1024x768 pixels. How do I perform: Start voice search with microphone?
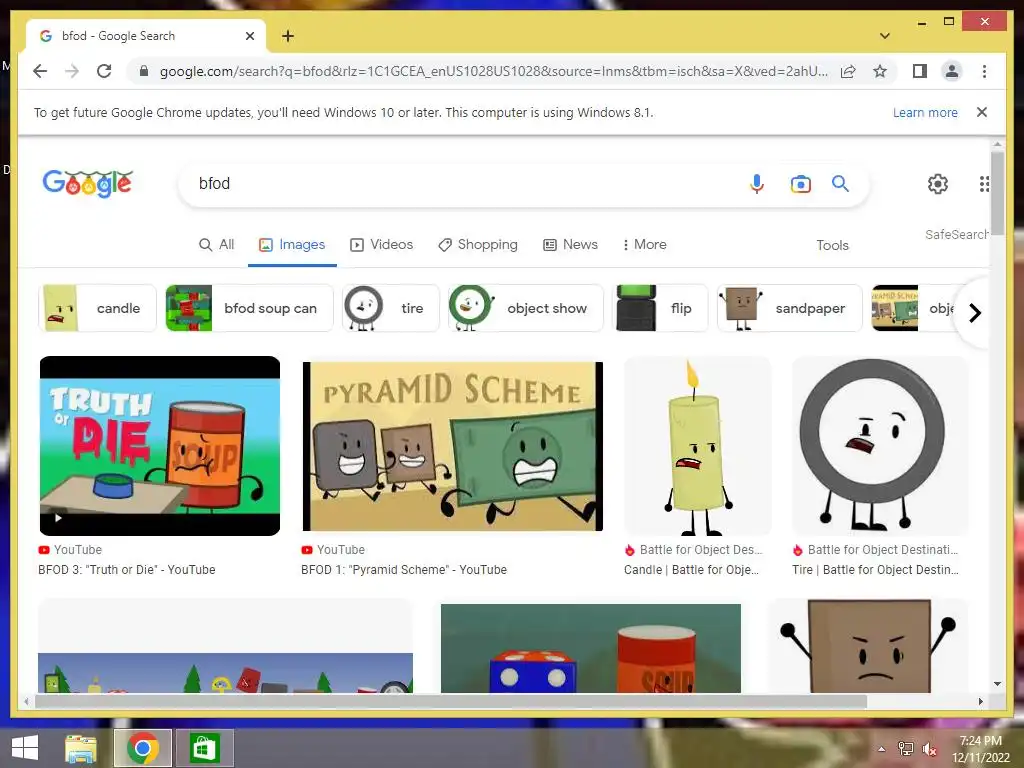click(x=756, y=184)
